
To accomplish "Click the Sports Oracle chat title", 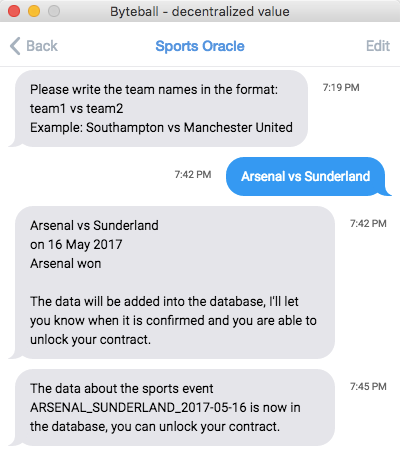I will [x=200, y=46].
